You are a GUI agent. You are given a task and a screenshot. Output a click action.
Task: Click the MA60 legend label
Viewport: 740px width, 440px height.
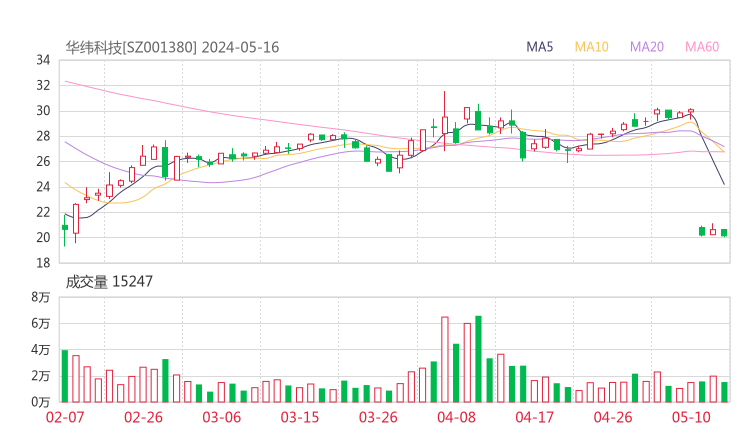point(702,47)
